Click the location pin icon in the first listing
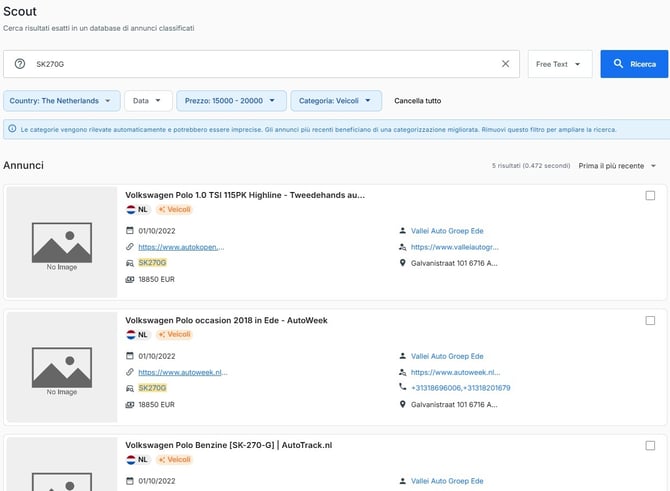 click(x=402, y=263)
